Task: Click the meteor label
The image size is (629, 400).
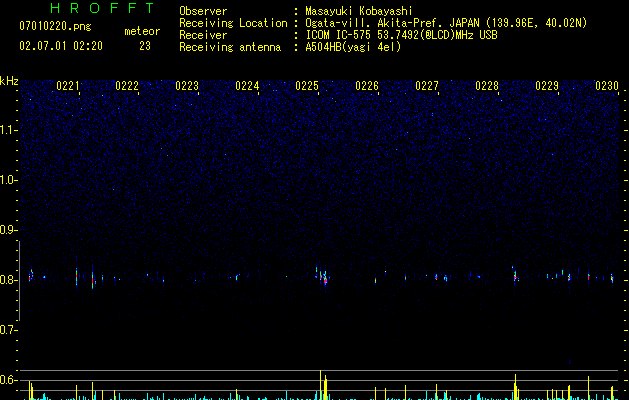Action: [142, 31]
